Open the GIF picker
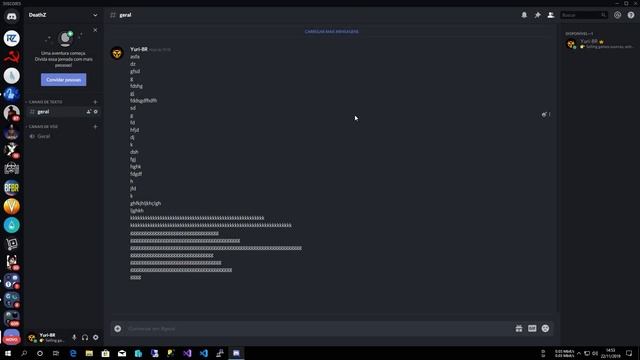This screenshot has width=640, height=360. point(532,329)
